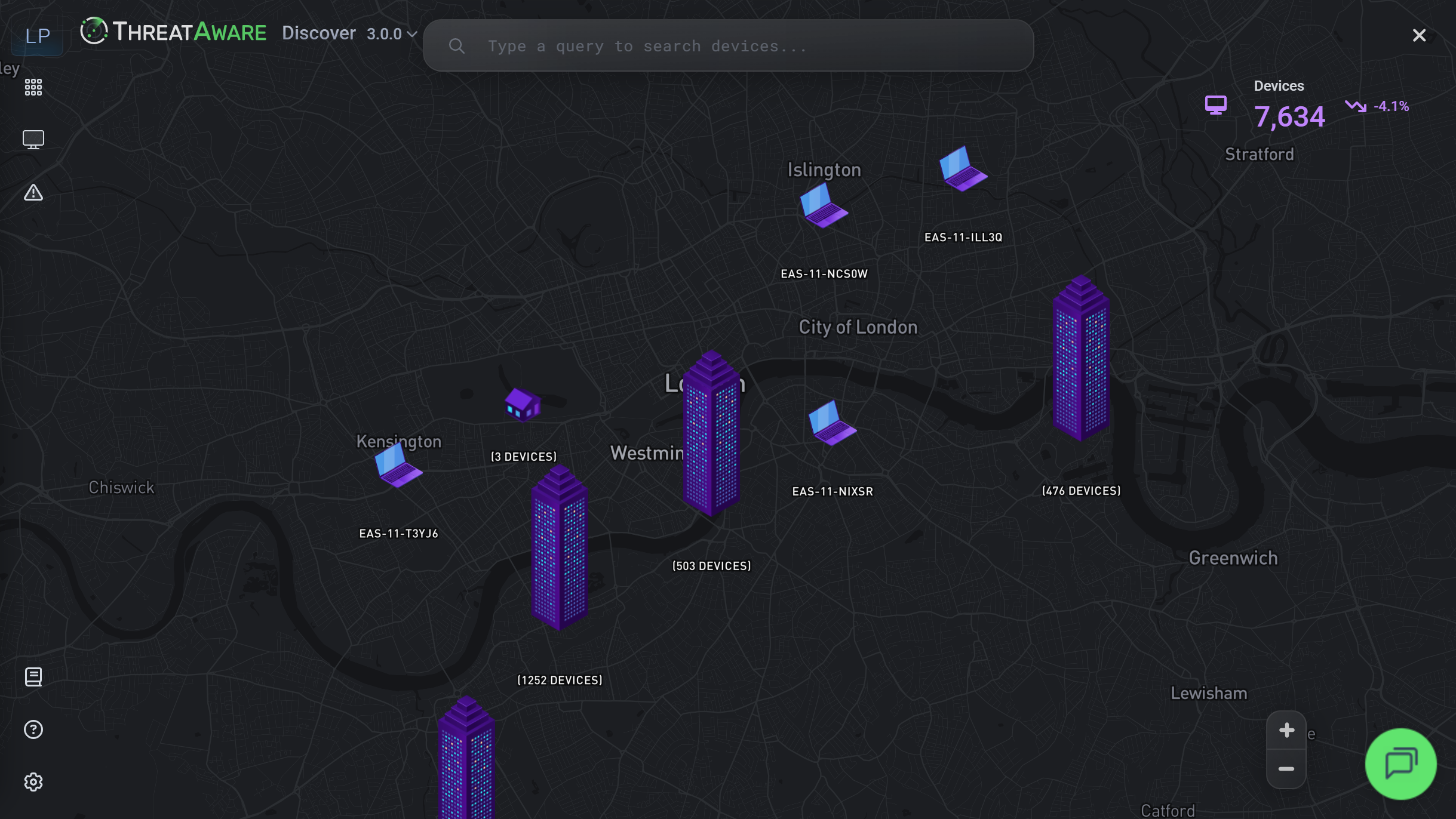Expand the 3.0.0 version dropdown
Viewport: 1456px width, 819px height.
392,34
